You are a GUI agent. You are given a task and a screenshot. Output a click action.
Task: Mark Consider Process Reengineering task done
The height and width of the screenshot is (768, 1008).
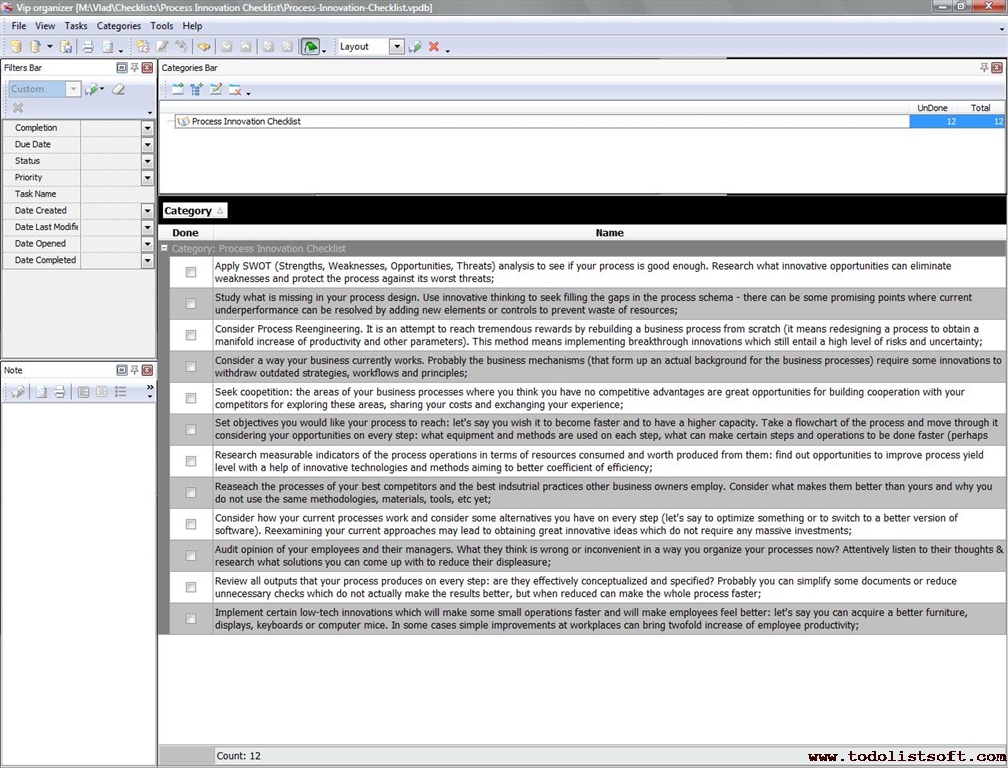pos(191,335)
